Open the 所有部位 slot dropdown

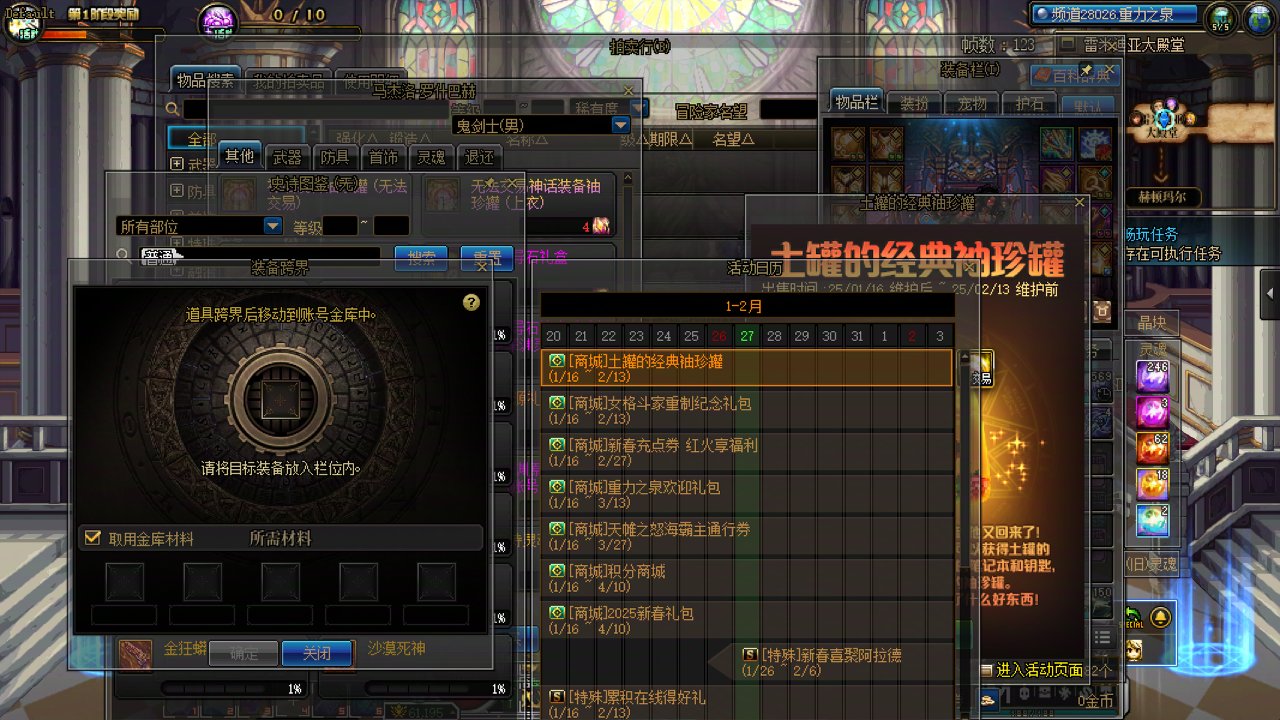click(x=272, y=226)
